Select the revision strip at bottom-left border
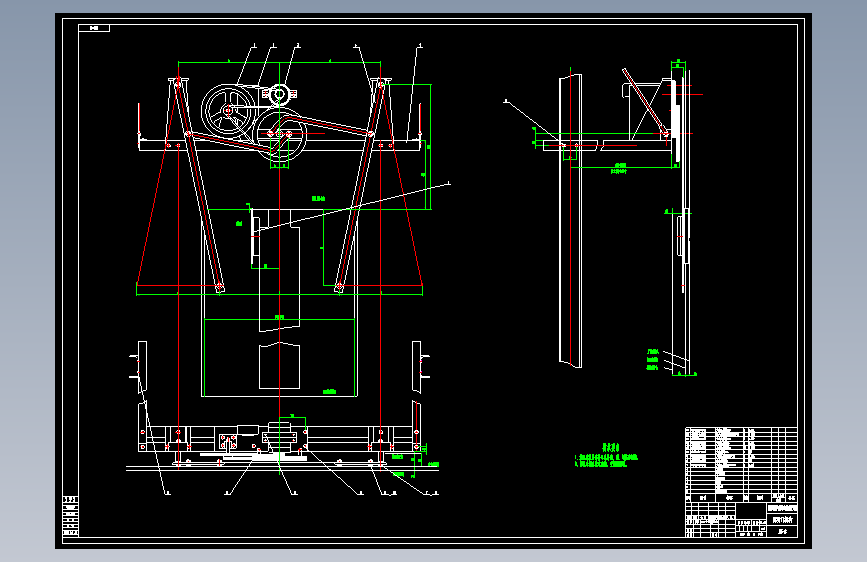The height and width of the screenshot is (562, 867). tap(70, 517)
